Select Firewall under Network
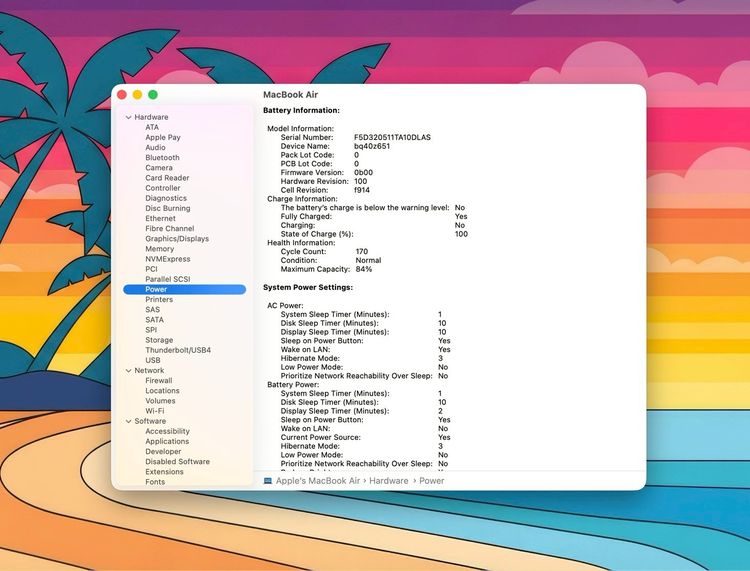The image size is (750, 571). [159, 381]
